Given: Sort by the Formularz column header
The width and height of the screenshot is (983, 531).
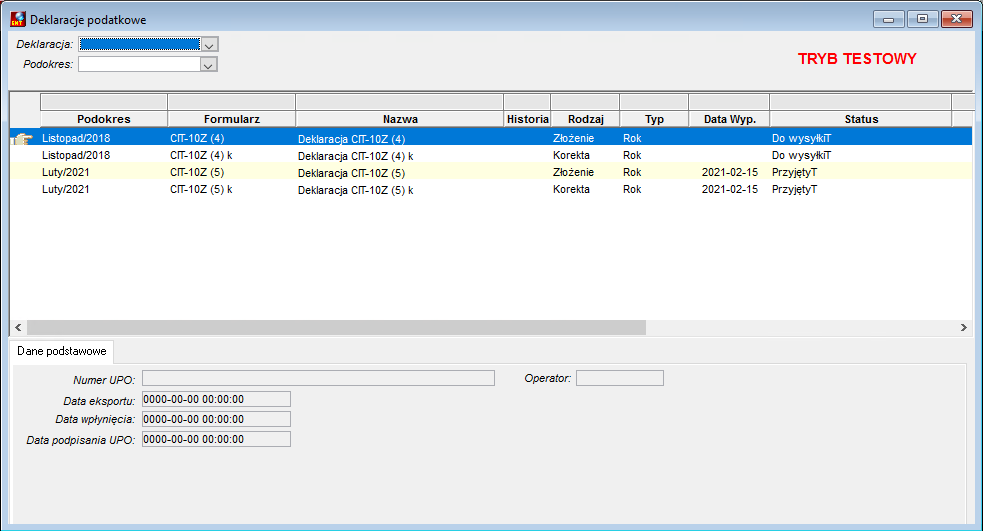Looking at the screenshot, I should click(x=232, y=119).
